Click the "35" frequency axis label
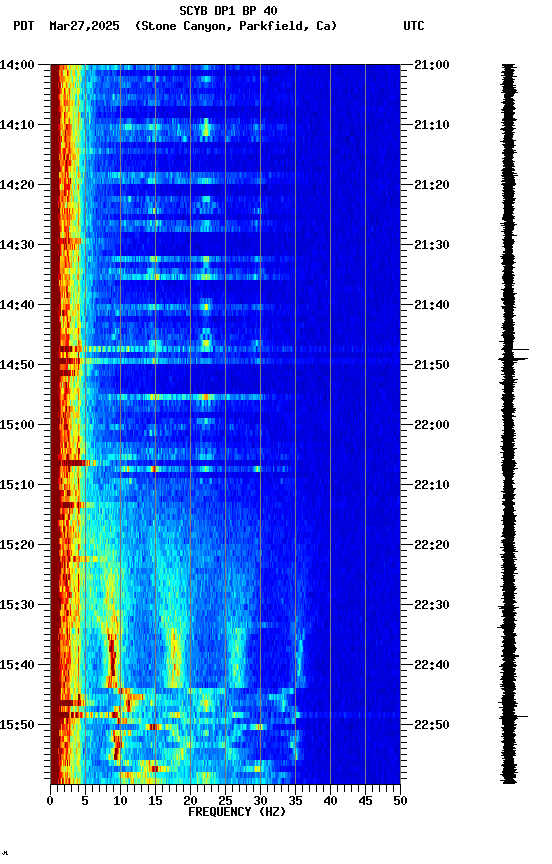Image resolution: width=552 pixels, height=864 pixels. pos(295,801)
